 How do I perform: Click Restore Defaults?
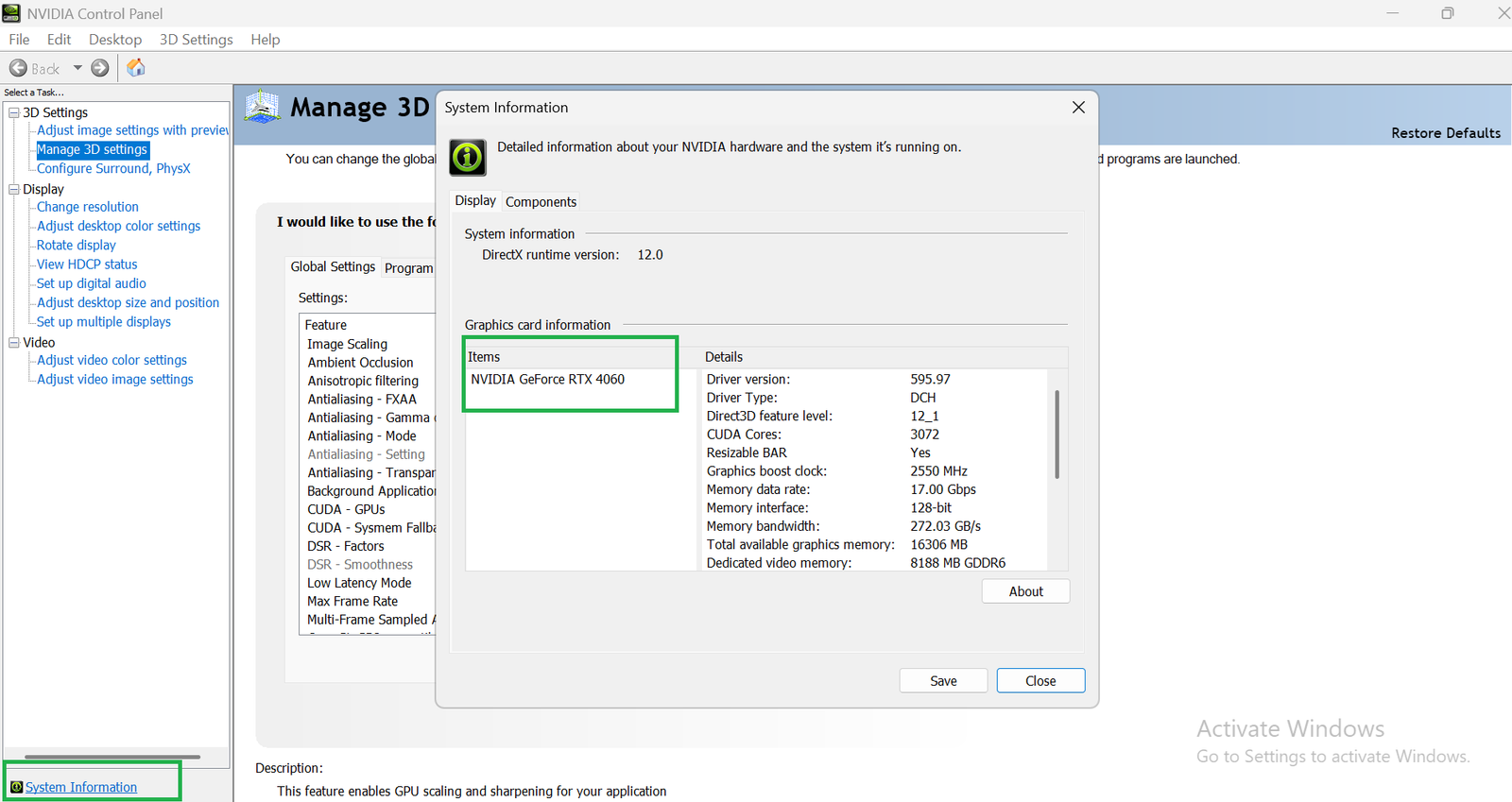pyautogui.click(x=1446, y=133)
